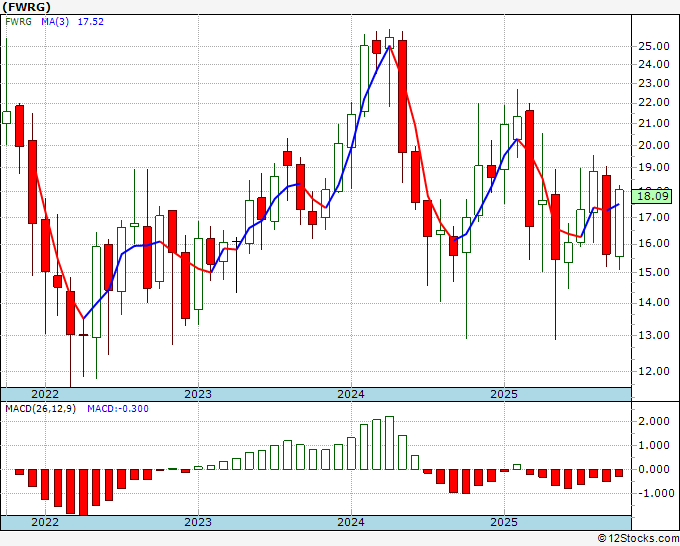This screenshot has width=680, height=546.
Task: Click the 18.09 current price tag
Action: pos(654,196)
